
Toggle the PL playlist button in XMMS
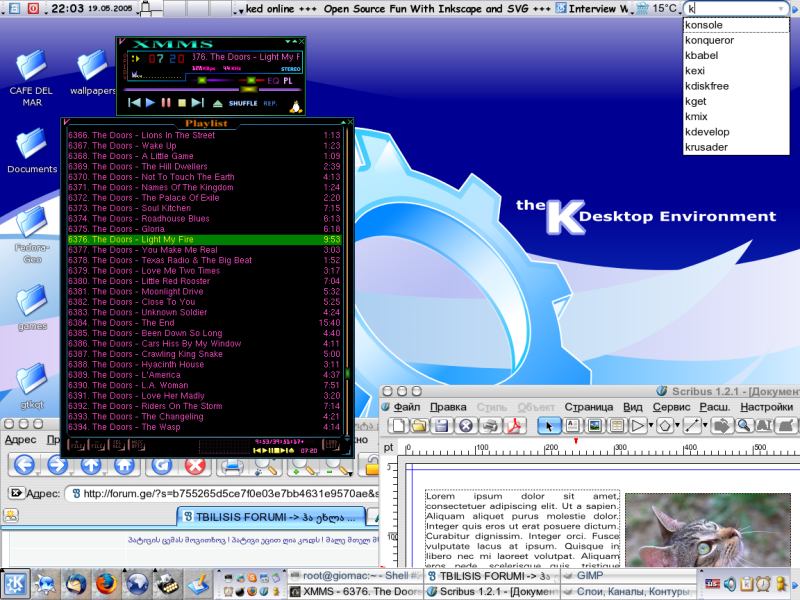[x=288, y=80]
